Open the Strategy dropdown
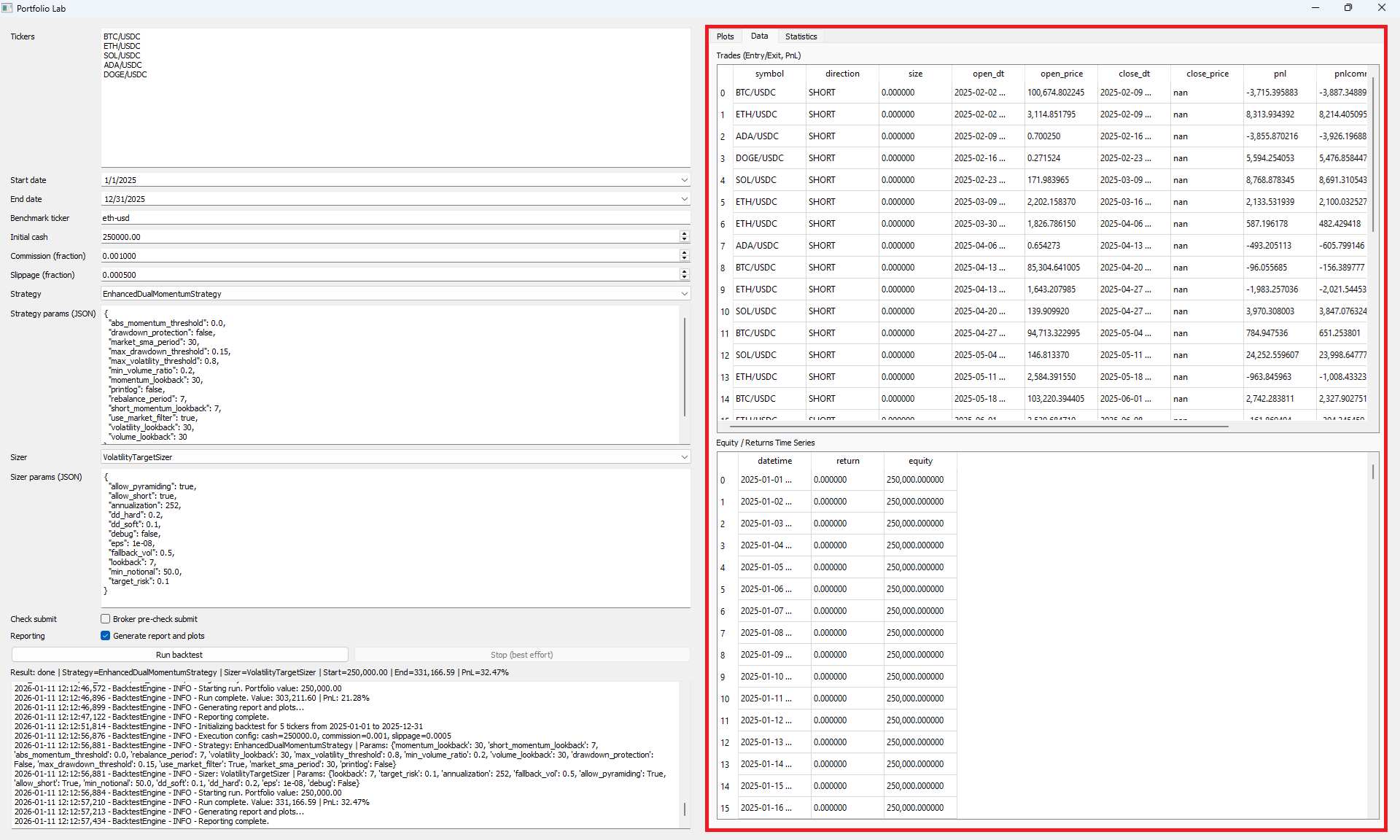1400x840 pixels. coord(684,293)
